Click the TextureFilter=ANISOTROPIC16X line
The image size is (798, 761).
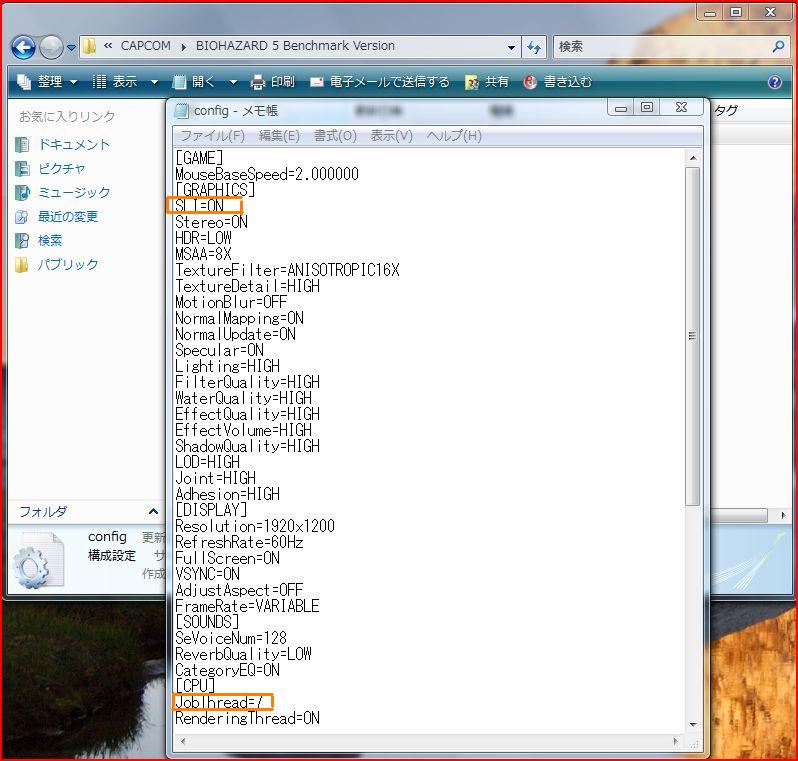click(x=287, y=270)
